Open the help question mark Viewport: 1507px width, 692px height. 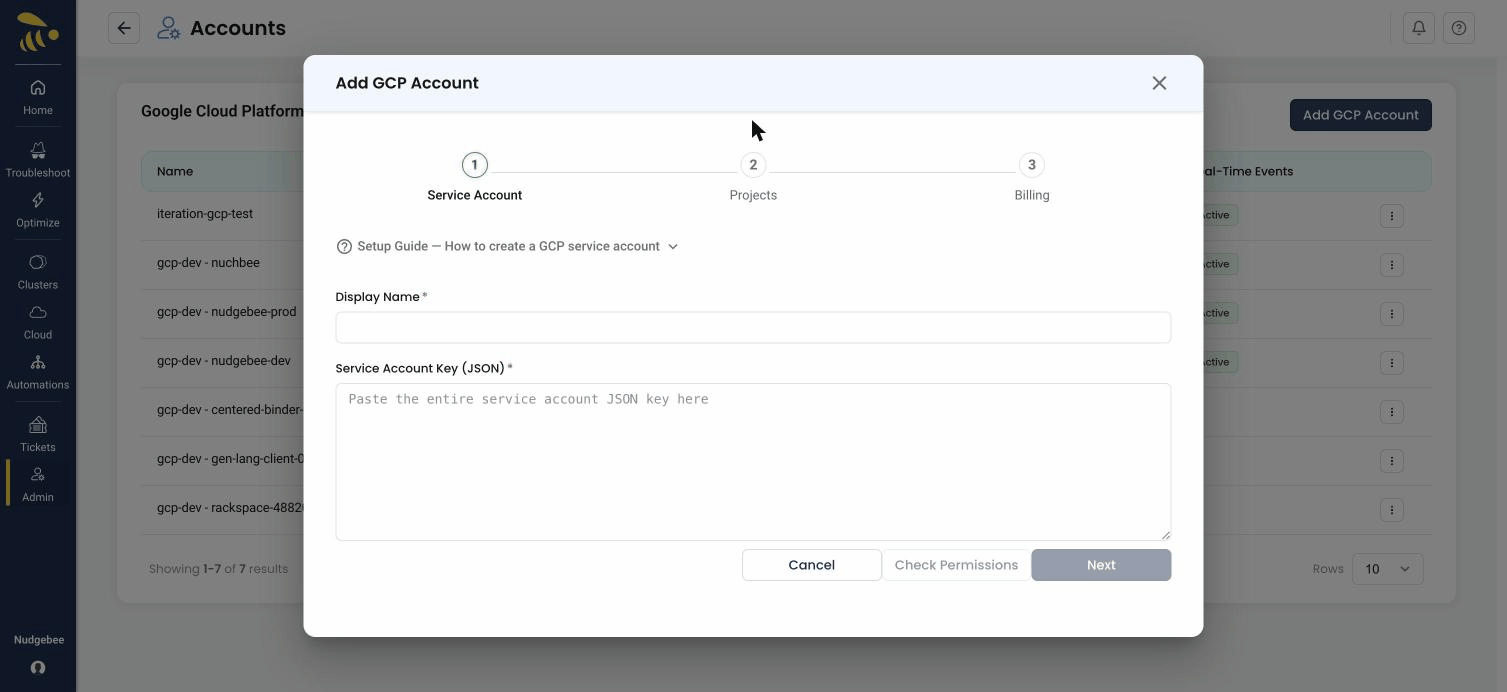pos(1459,28)
